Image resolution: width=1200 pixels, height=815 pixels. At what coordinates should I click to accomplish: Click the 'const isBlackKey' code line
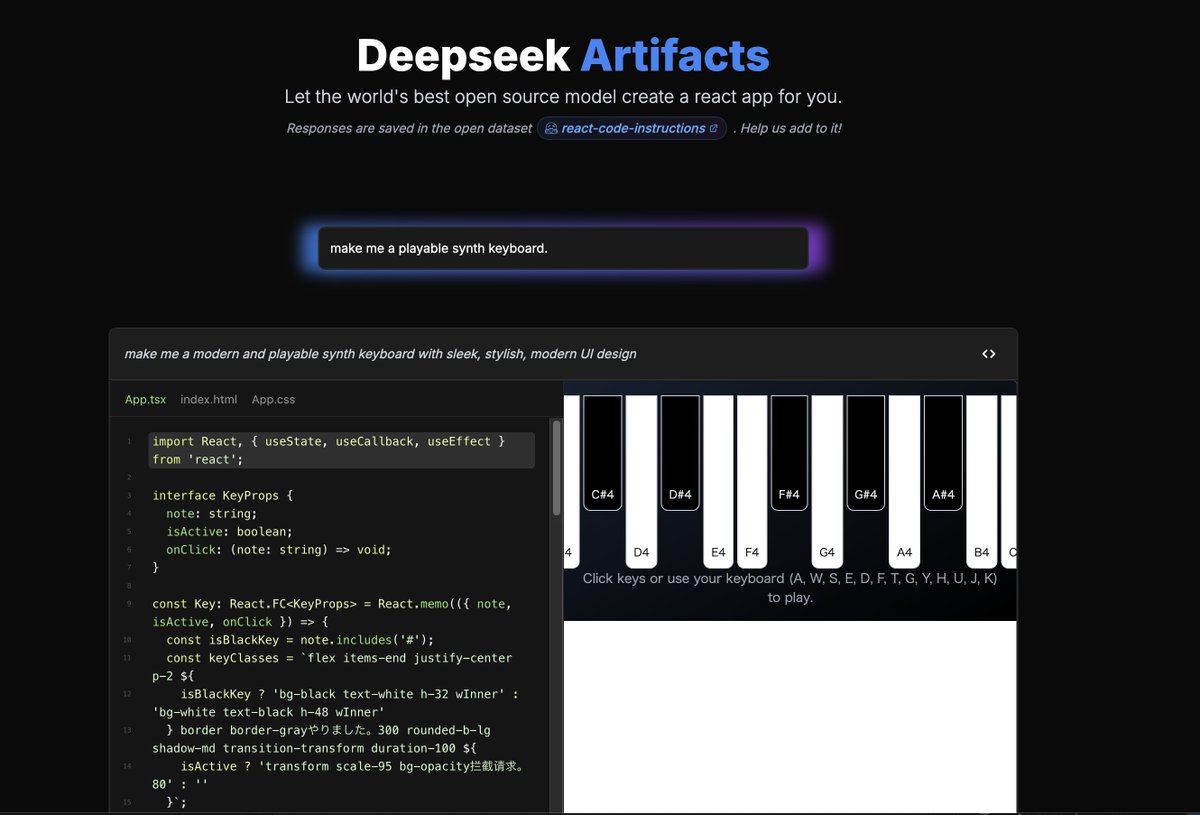click(x=300, y=640)
